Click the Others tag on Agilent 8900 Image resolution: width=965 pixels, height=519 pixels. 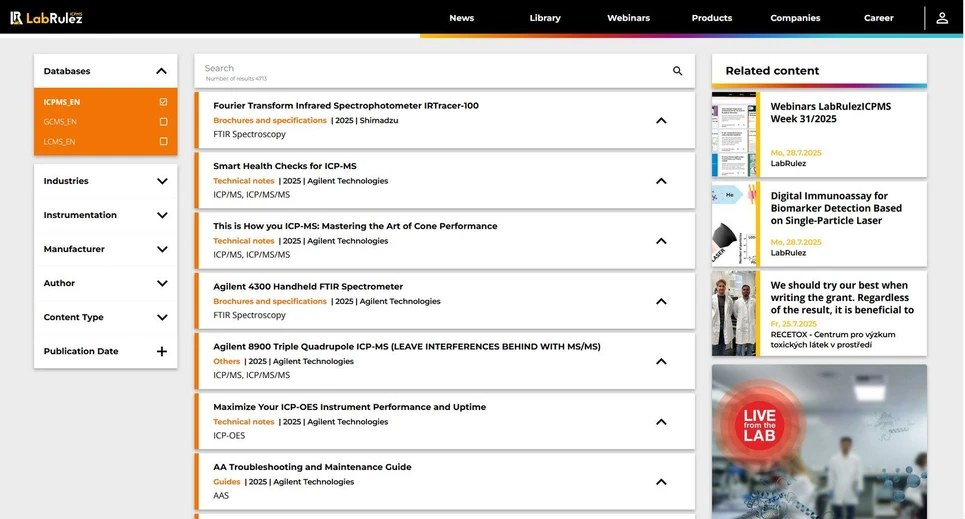[226, 361]
